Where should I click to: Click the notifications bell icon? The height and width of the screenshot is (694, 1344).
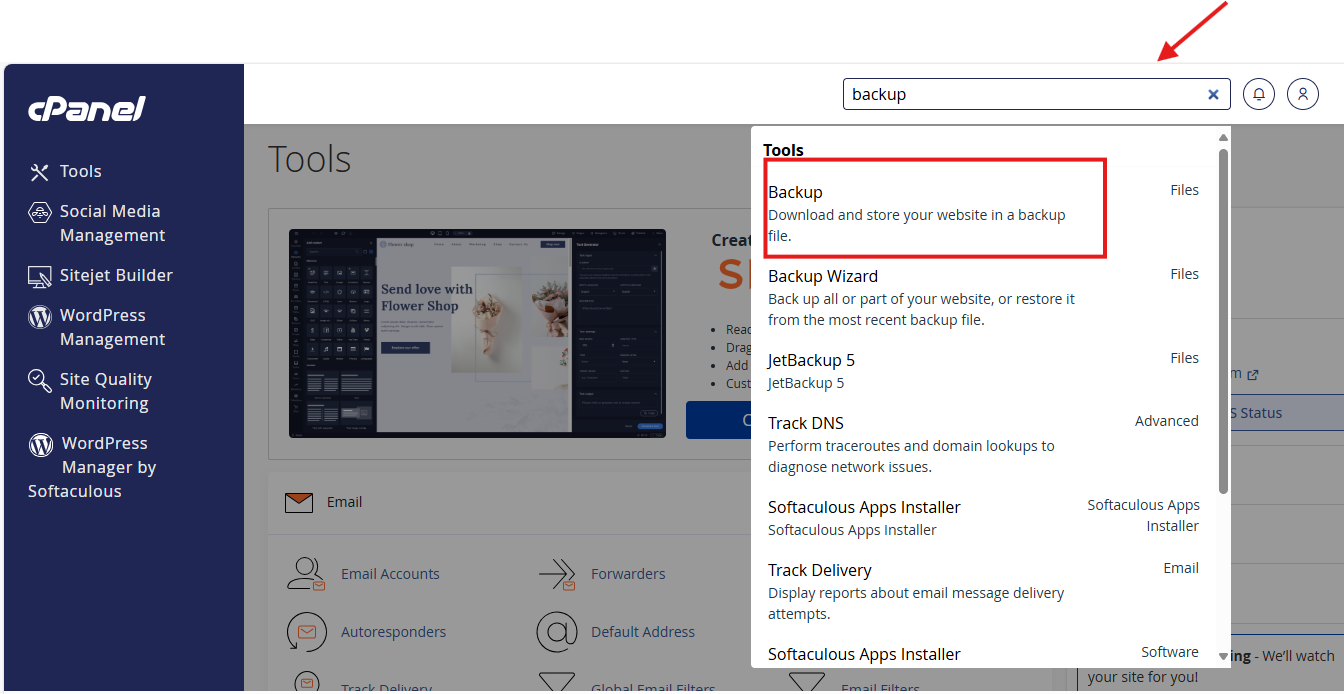point(1258,94)
